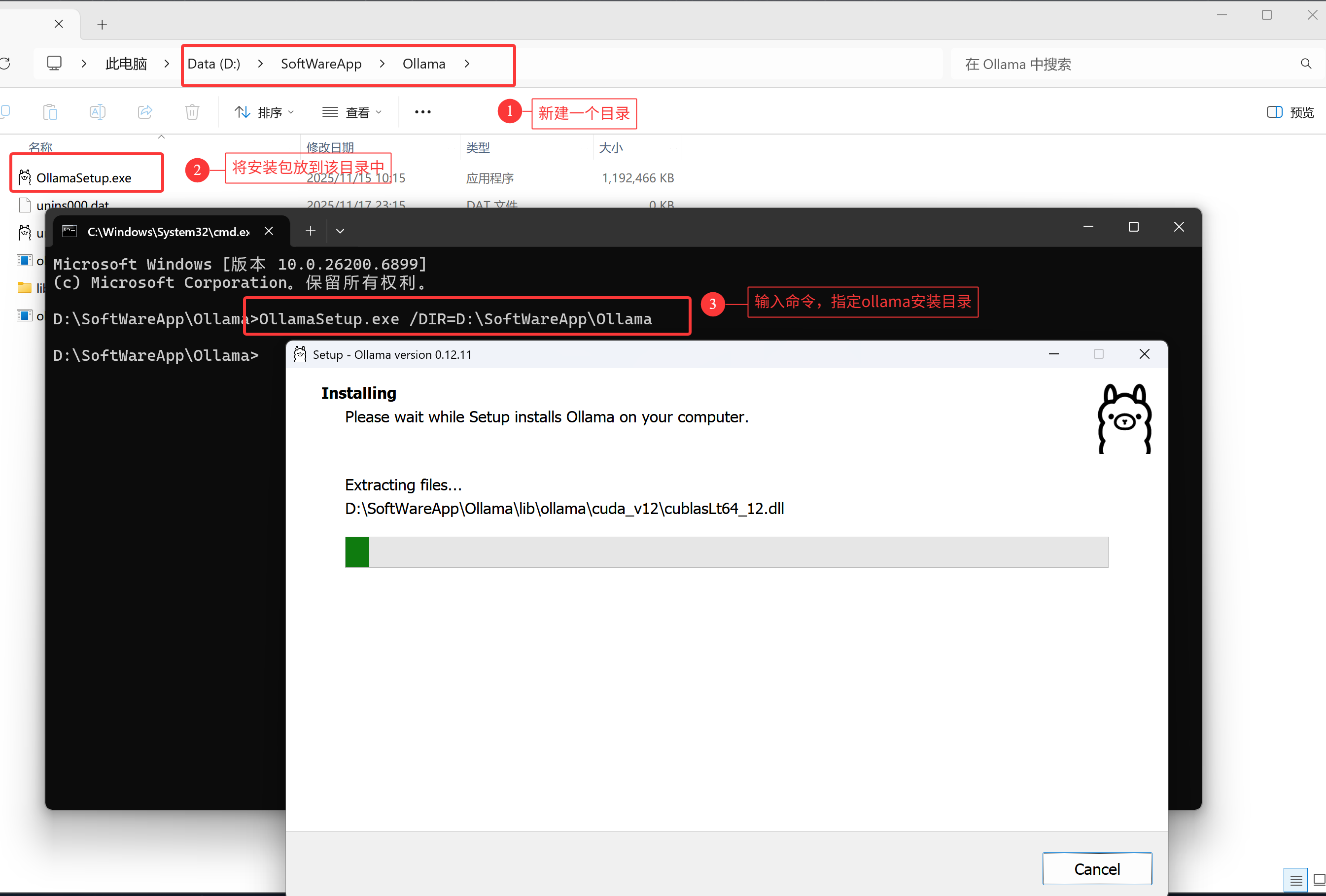Screen dimensions: 1326x896
Task: Click the computer monitor icon in address bar
Action: pos(54,63)
